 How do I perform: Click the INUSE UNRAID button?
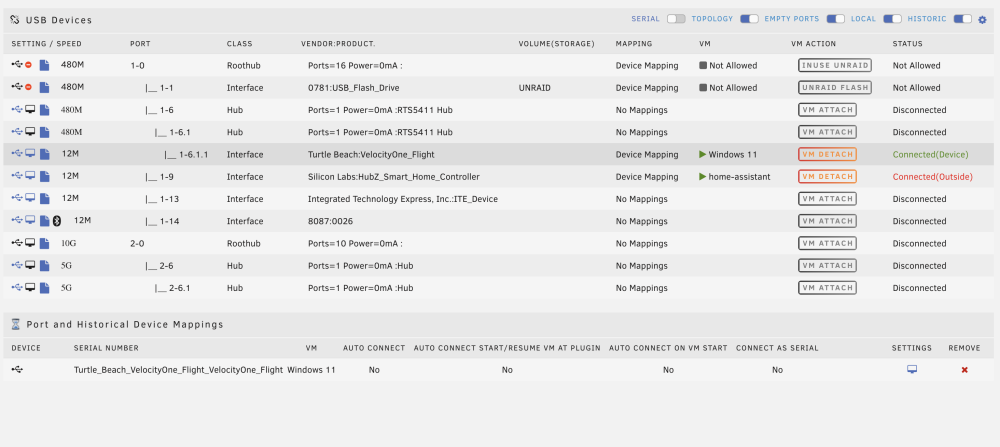pyautogui.click(x=835, y=65)
